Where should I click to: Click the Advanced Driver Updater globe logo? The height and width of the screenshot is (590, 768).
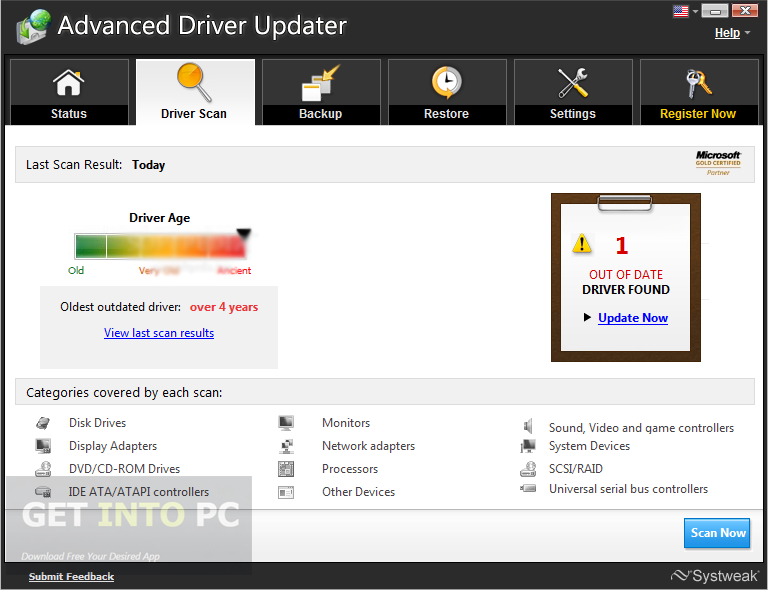(33, 26)
